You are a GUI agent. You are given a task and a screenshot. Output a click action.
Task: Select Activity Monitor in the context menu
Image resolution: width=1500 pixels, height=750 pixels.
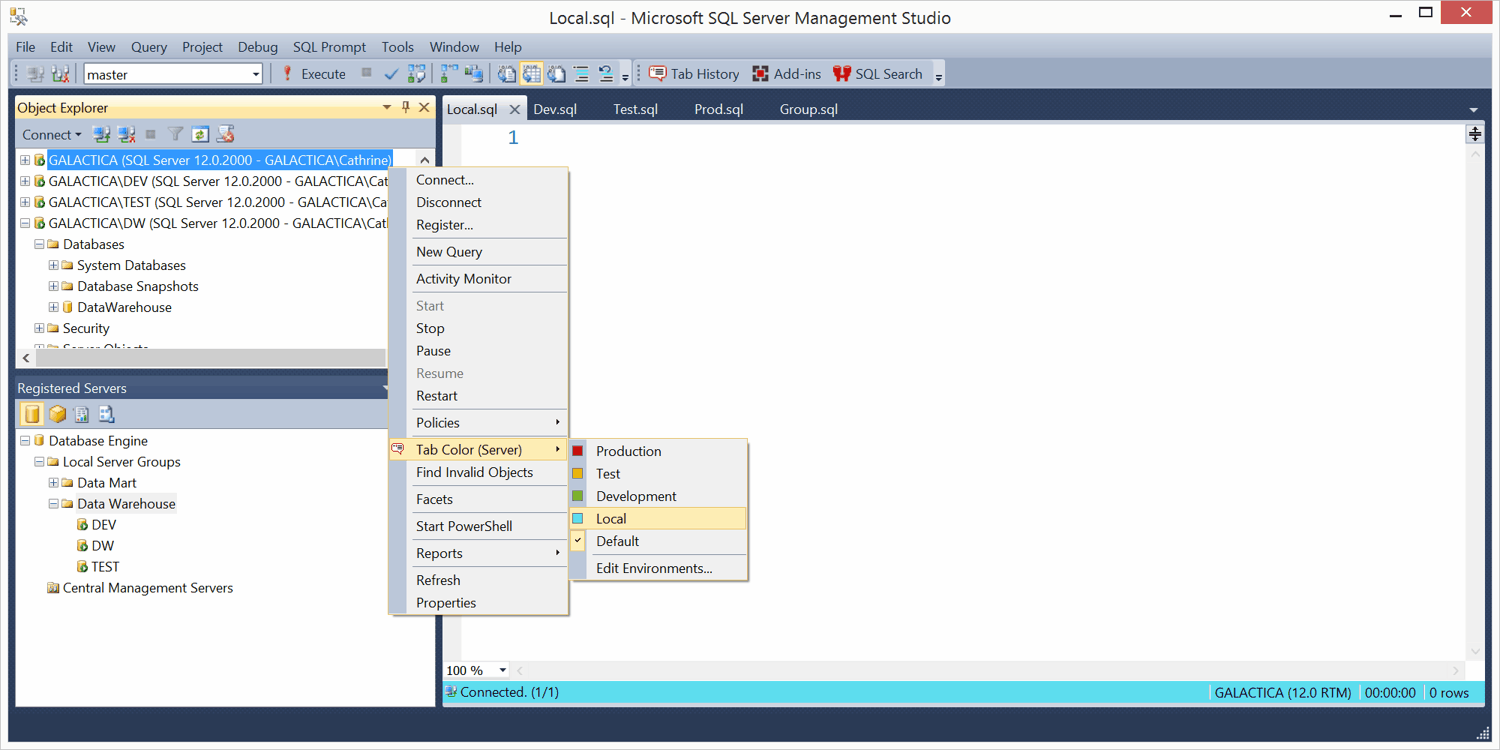pyautogui.click(x=463, y=279)
